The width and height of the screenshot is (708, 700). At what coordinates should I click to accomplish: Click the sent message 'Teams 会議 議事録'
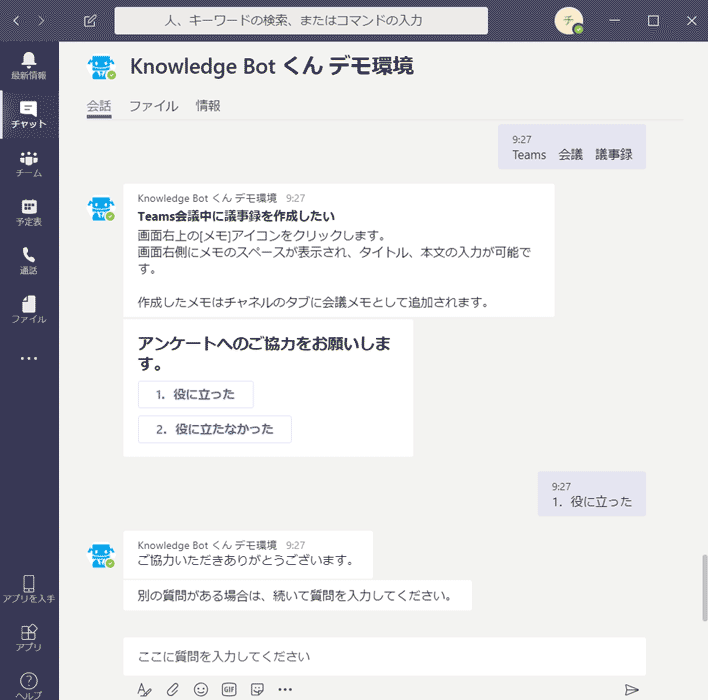point(572,147)
